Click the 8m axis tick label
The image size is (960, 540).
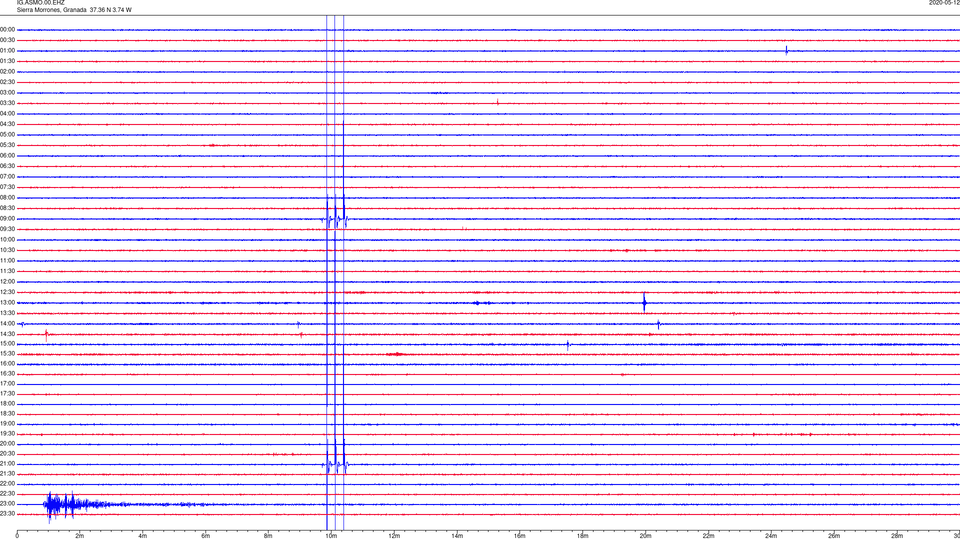pyautogui.click(x=268, y=536)
